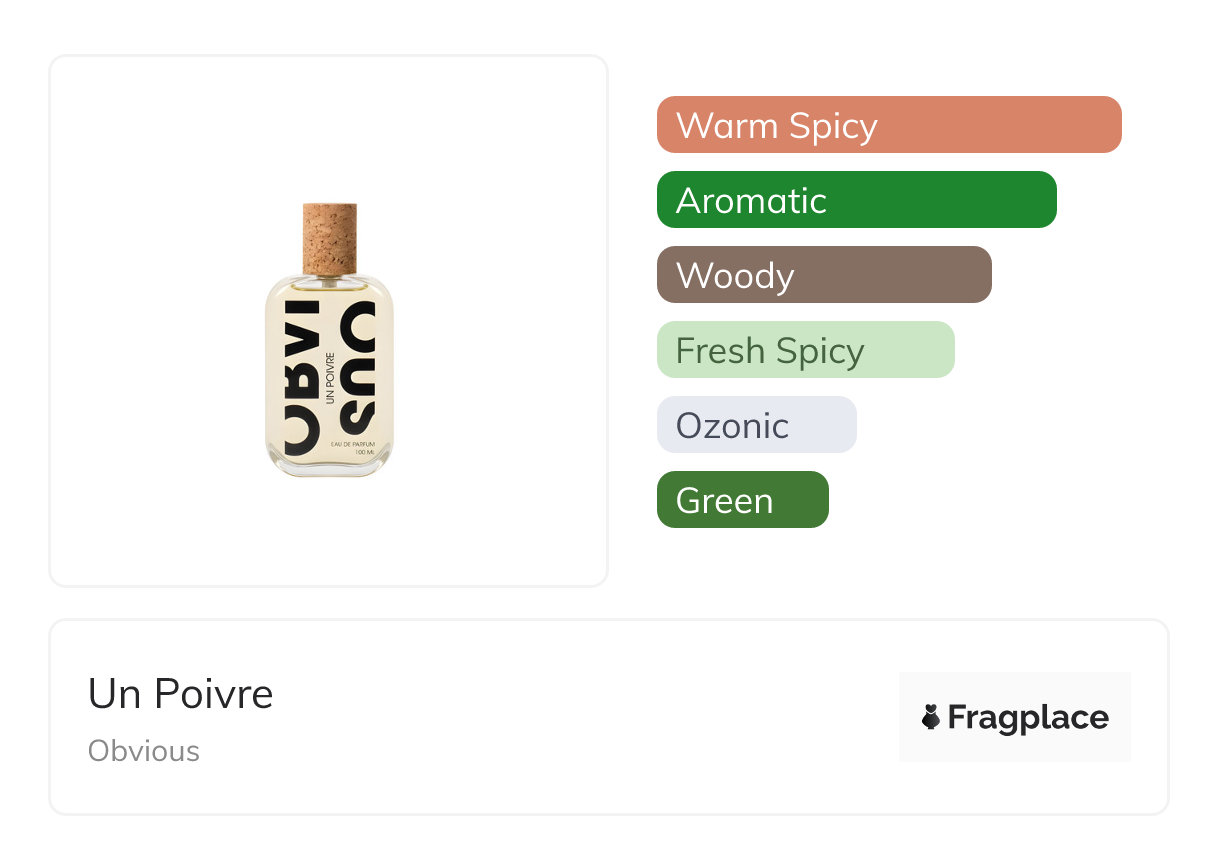Open the Obvious brand link

(144, 751)
